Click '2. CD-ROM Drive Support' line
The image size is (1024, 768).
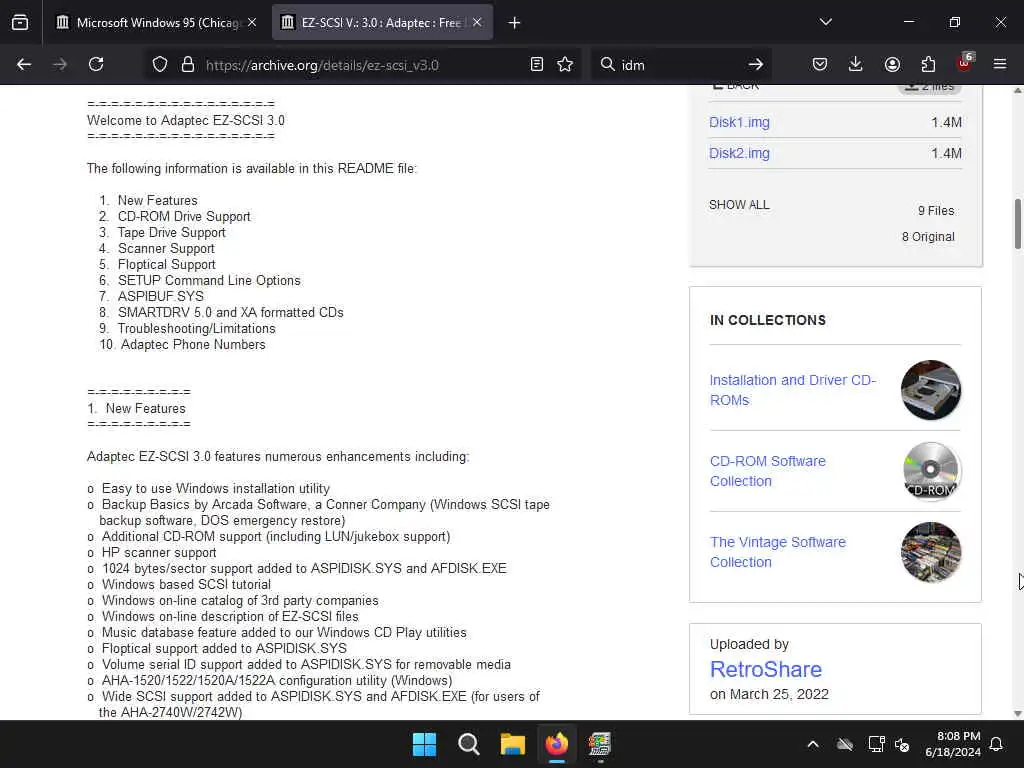pos(174,216)
